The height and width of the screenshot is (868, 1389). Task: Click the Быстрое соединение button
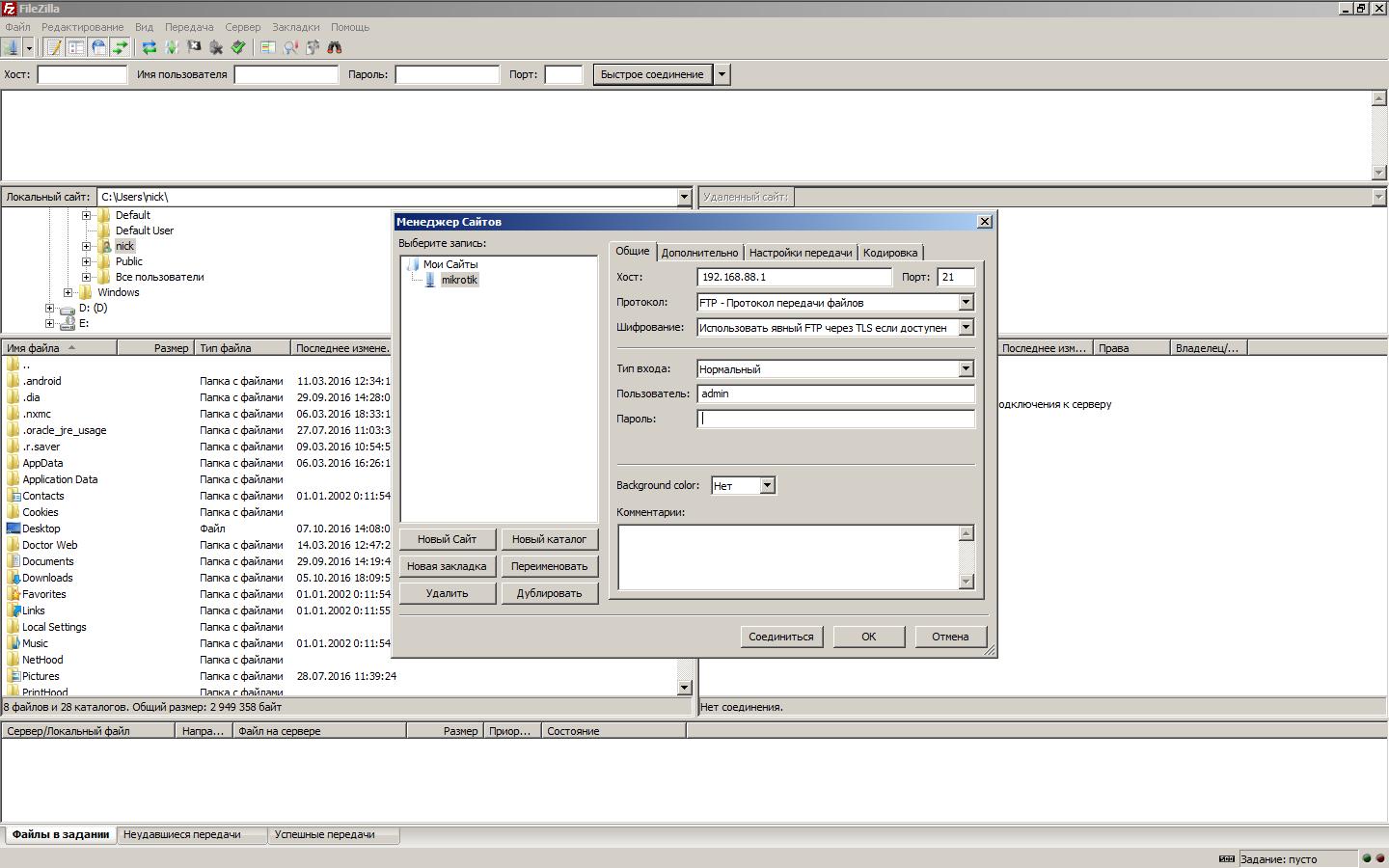[x=652, y=74]
